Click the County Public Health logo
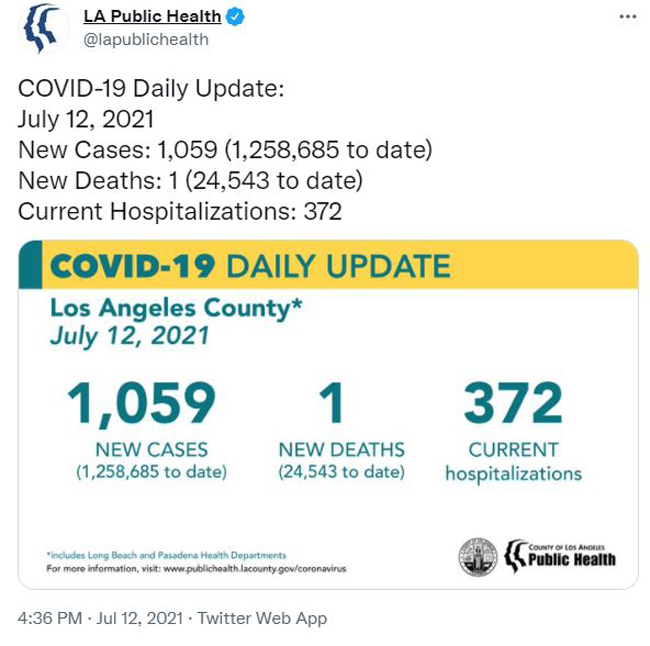 [560, 556]
